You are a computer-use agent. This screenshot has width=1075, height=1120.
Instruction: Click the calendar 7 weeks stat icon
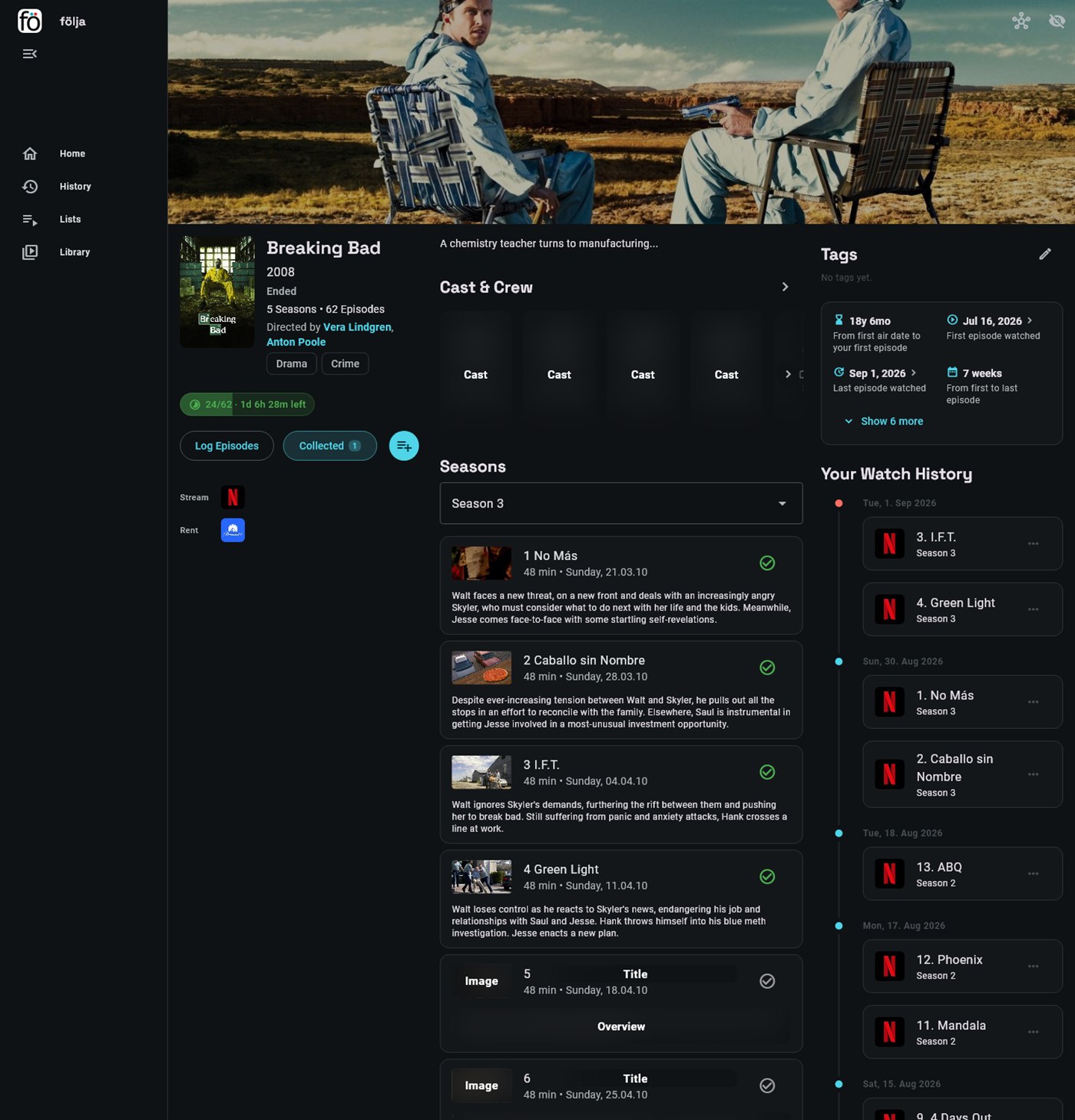point(952,373)
